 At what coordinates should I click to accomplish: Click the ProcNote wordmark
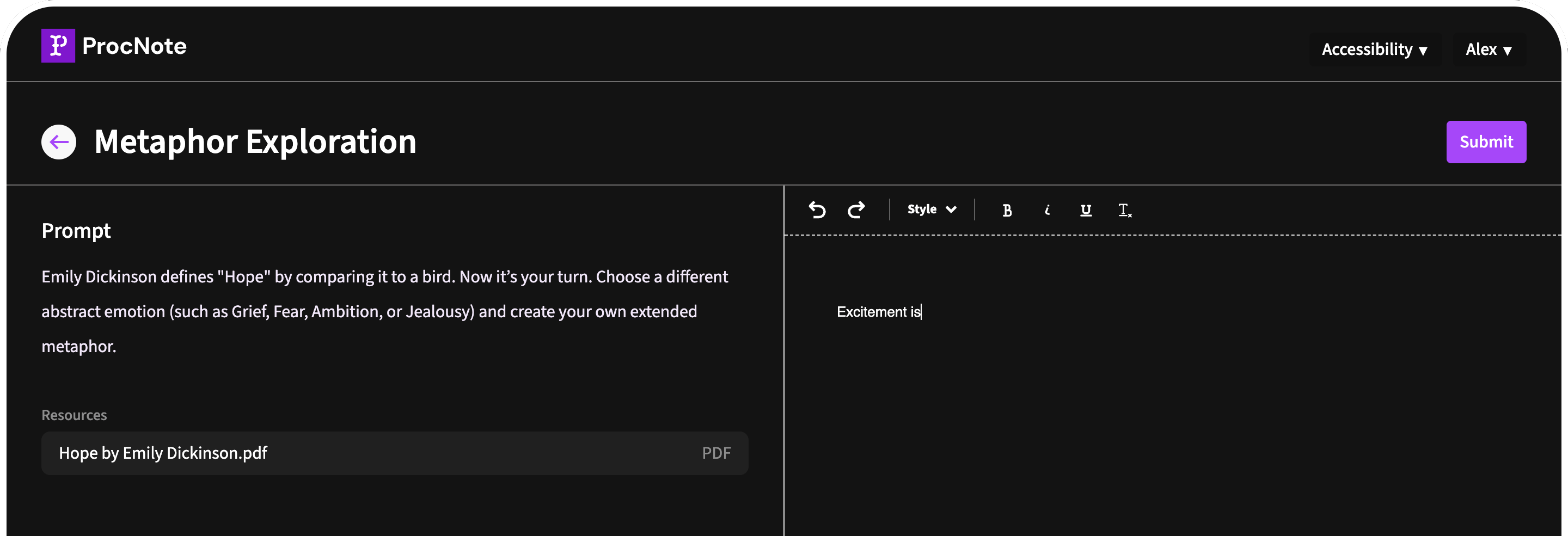tap(134, 46)
